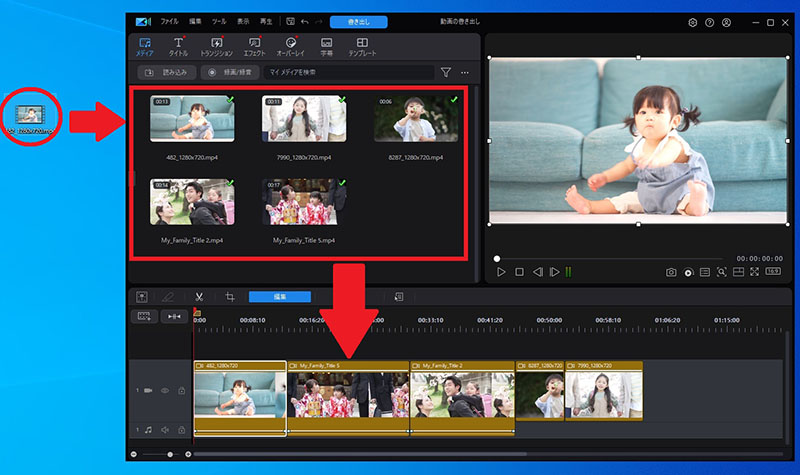Zoom out timeline with minus button
Screen dimensions: 800x475
134,454
